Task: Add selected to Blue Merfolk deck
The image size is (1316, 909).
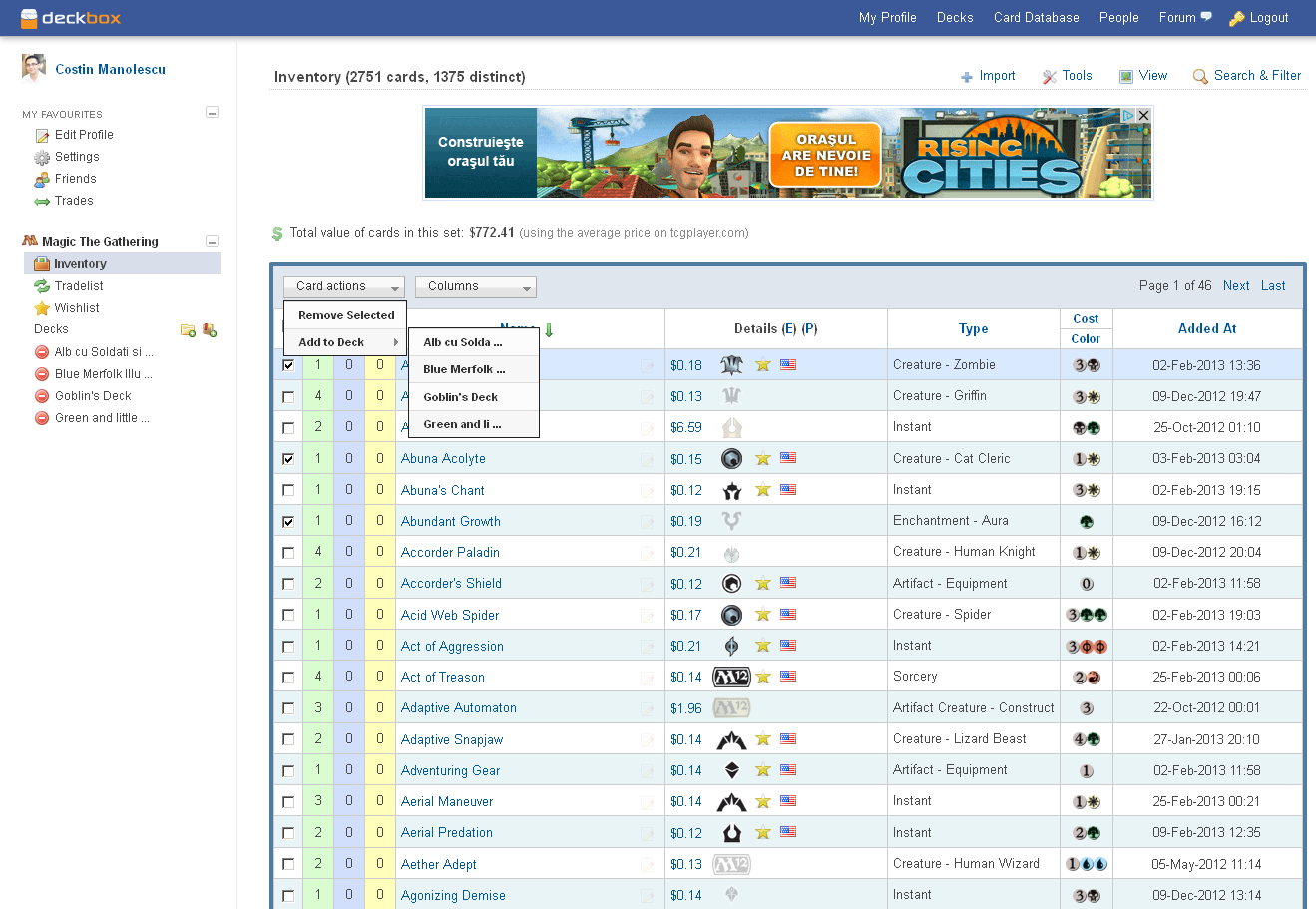Action: pos(474,369)
